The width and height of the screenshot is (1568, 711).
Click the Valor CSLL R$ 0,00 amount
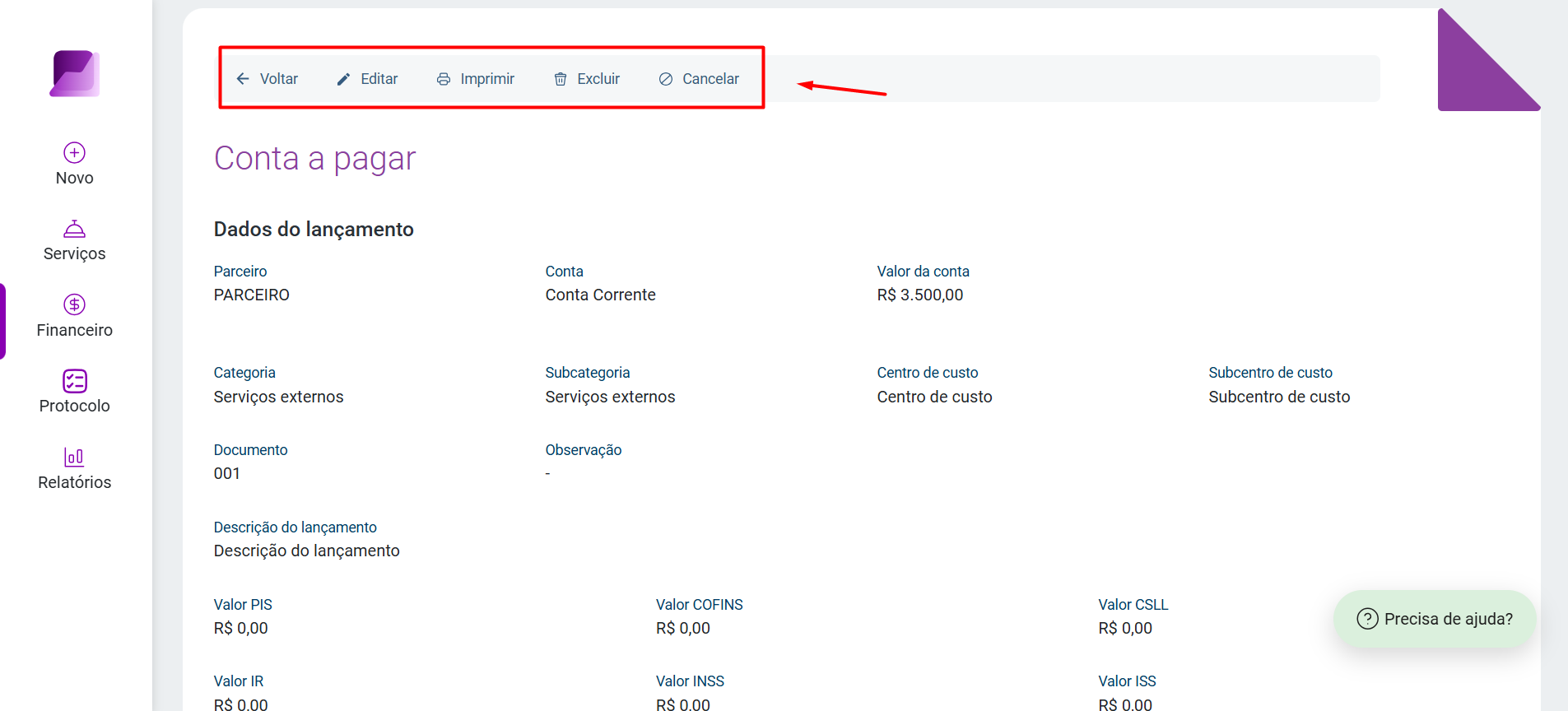click(1125, 628)
